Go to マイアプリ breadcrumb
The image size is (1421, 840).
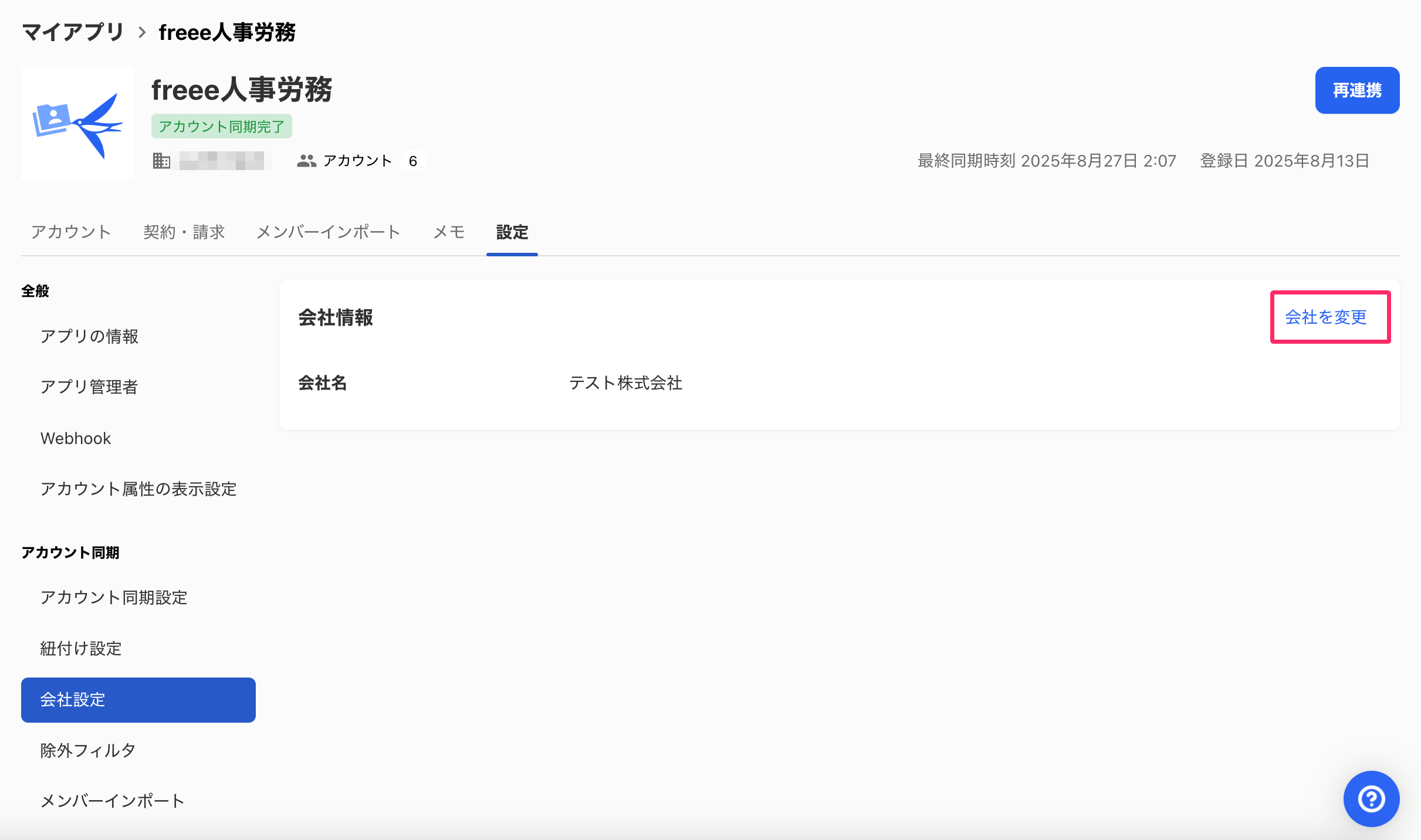coord(72,32)
